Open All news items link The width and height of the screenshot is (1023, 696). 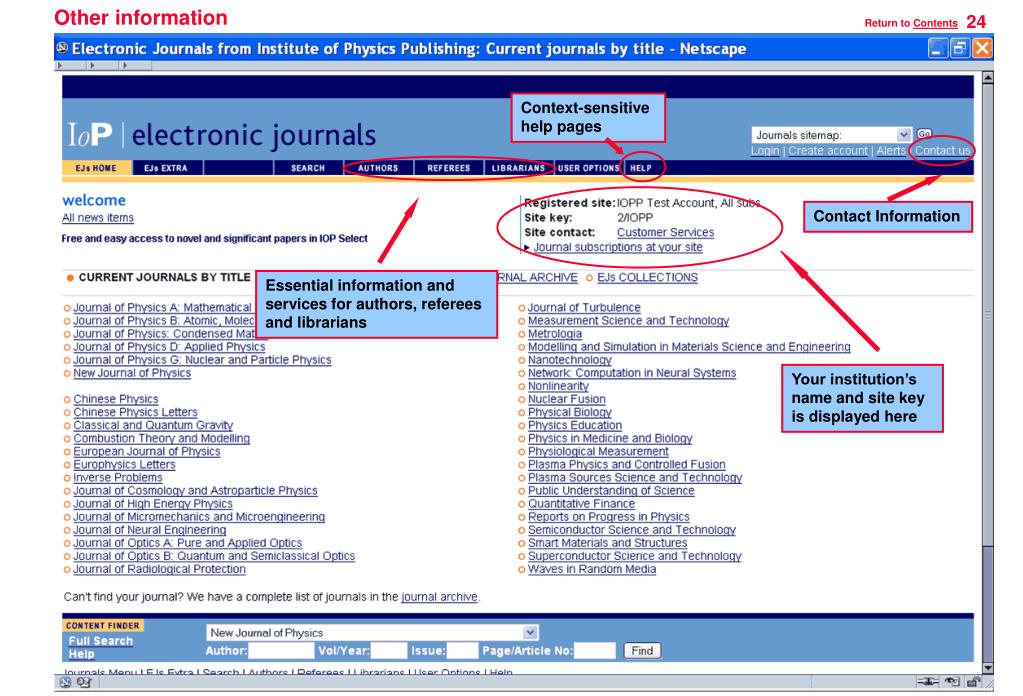[x=98, y=218]
